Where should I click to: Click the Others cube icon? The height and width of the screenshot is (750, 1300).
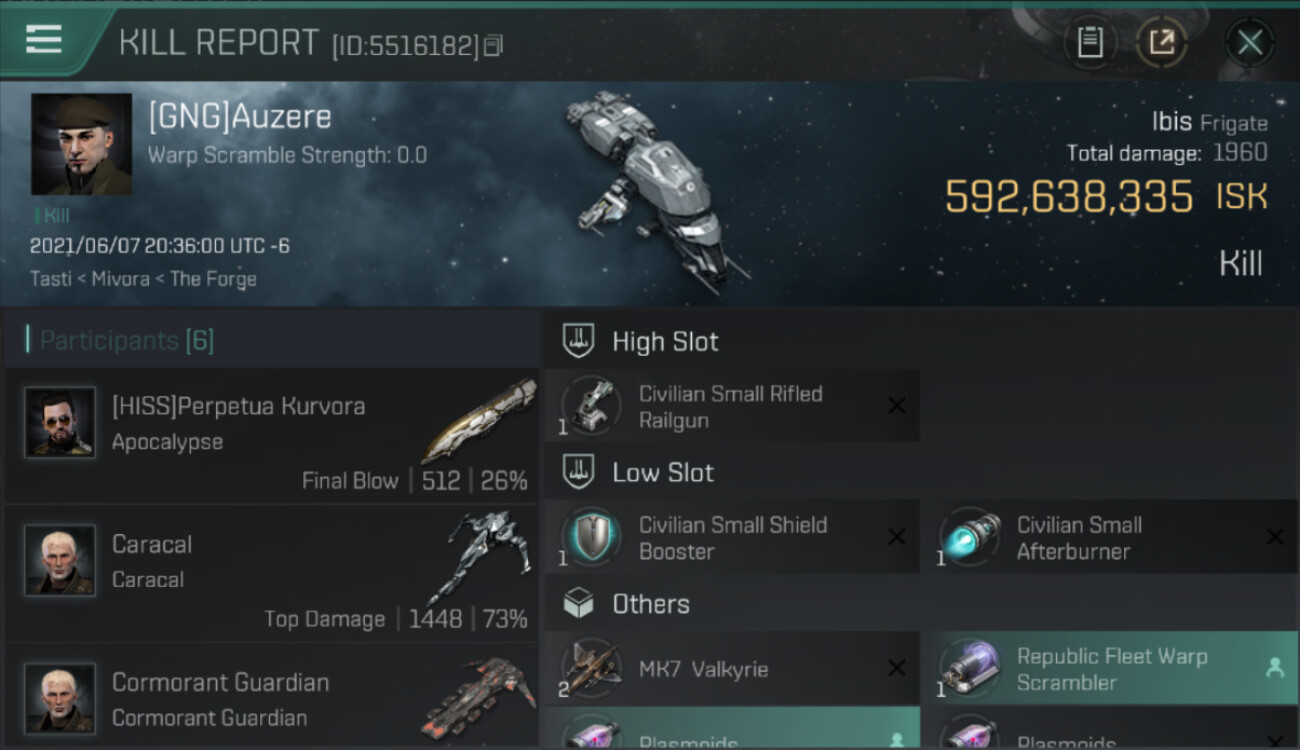[579, 603]
